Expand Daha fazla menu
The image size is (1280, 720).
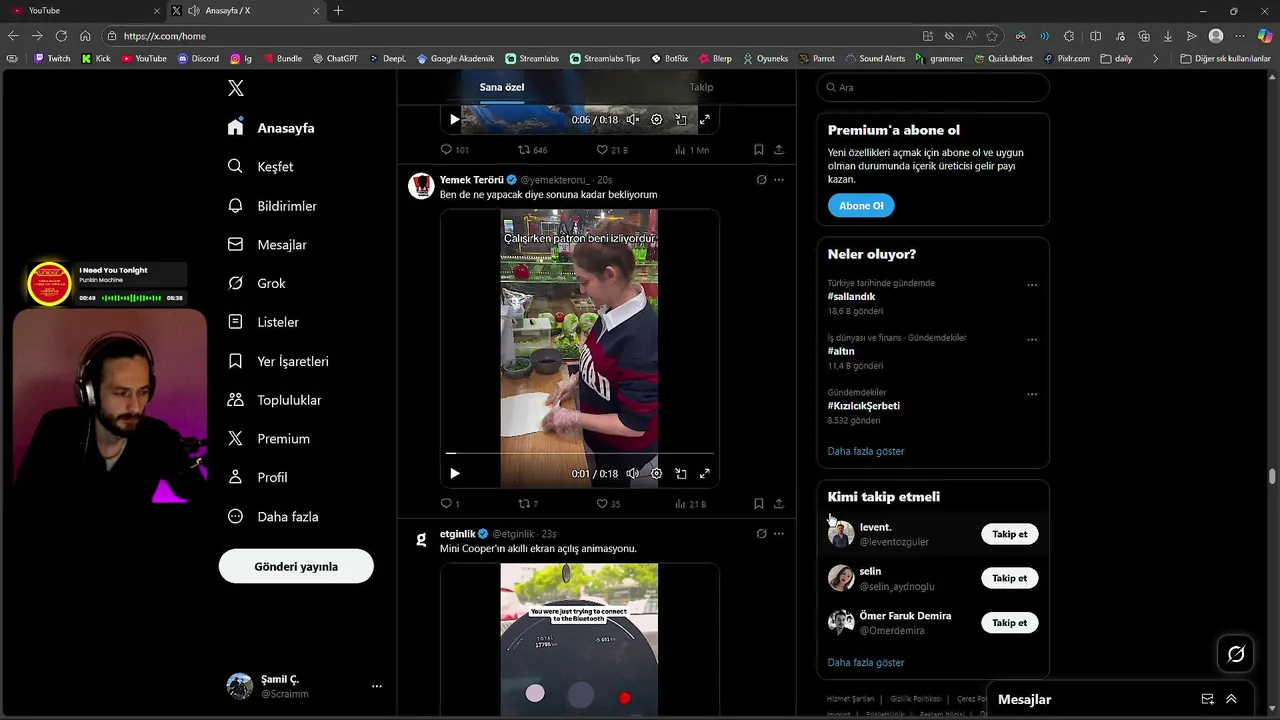pos(273,516)
